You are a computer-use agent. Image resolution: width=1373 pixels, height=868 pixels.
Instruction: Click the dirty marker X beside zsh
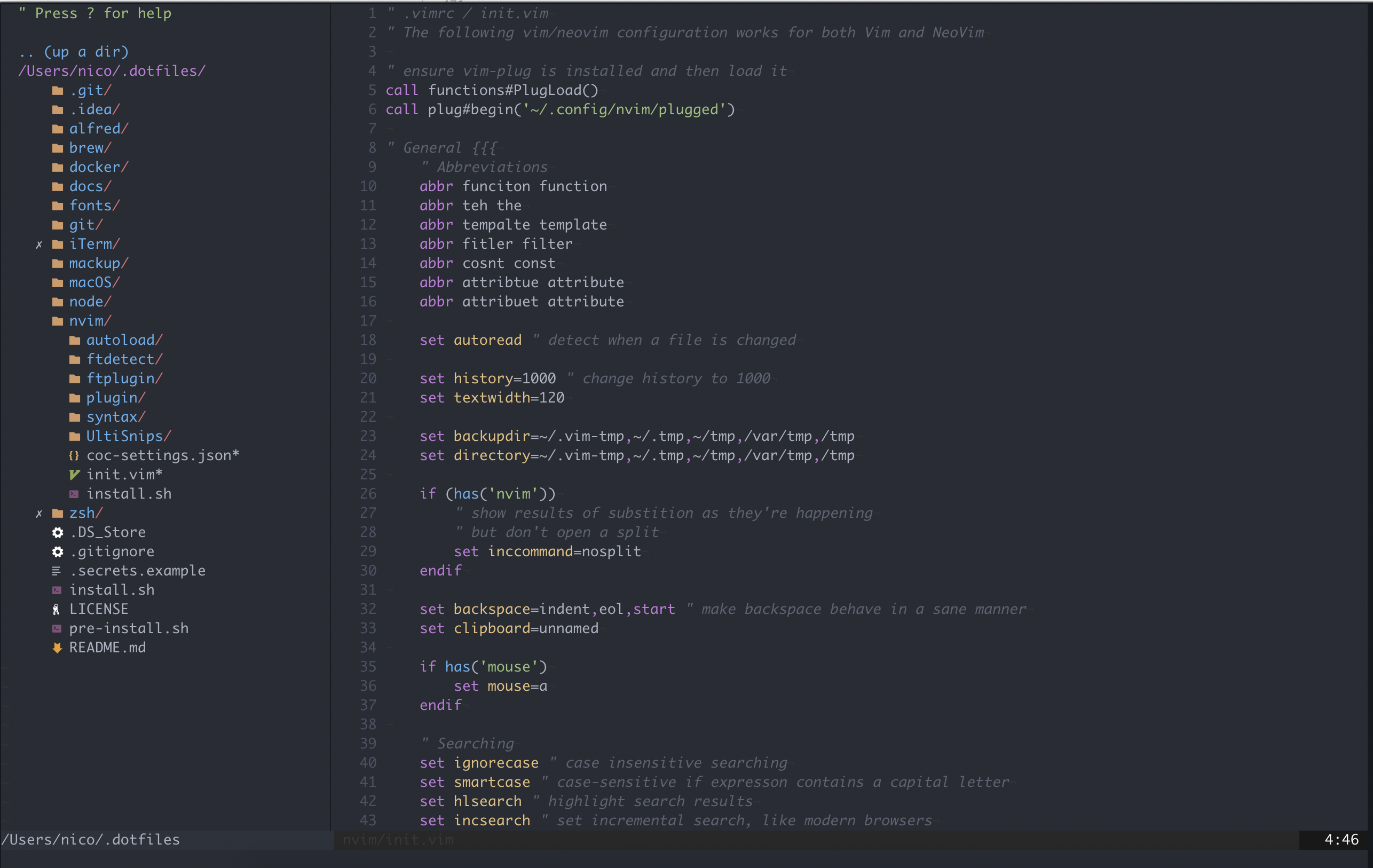pos(39,514)
